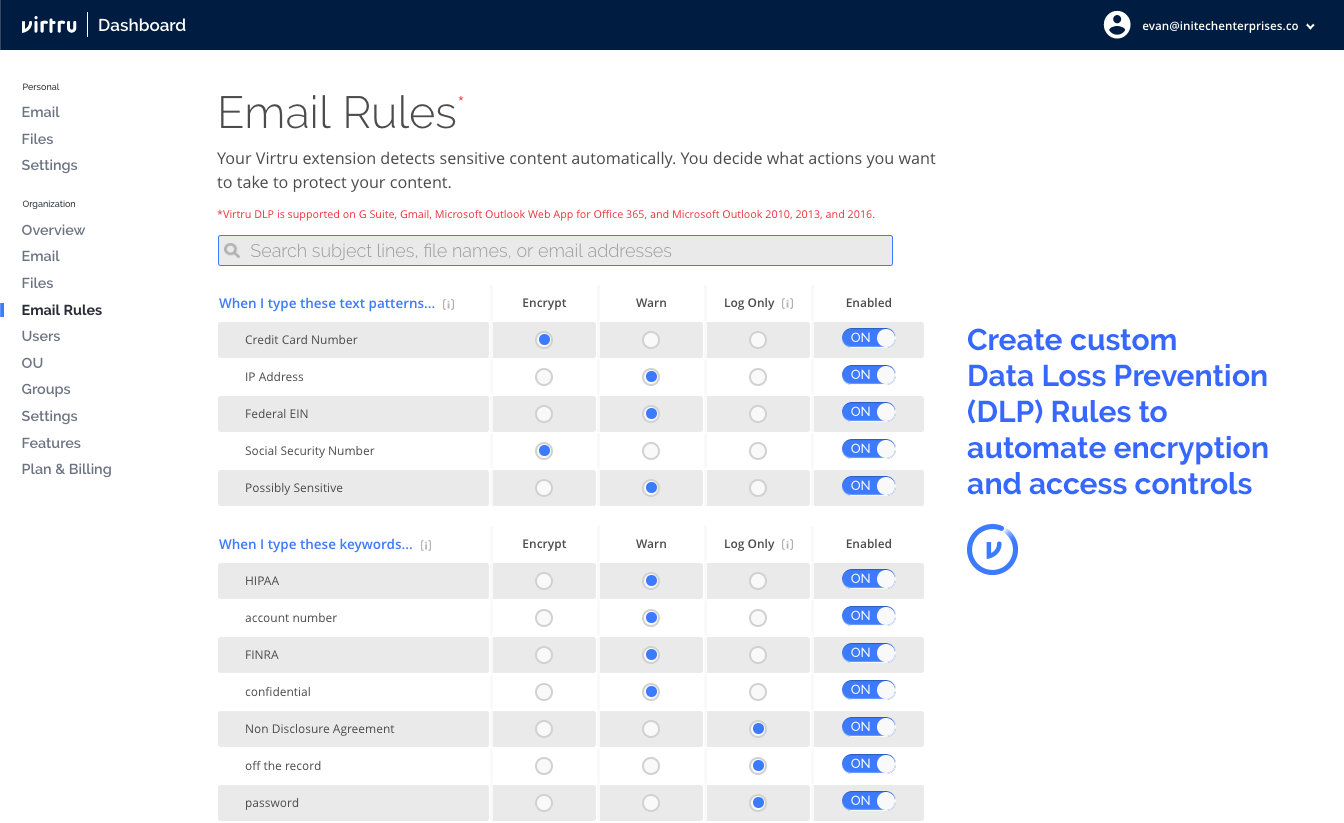This screenshot has width=1344, height=823.
Task: Open Organization Settings in sidebar
Action: coord(50,416)
